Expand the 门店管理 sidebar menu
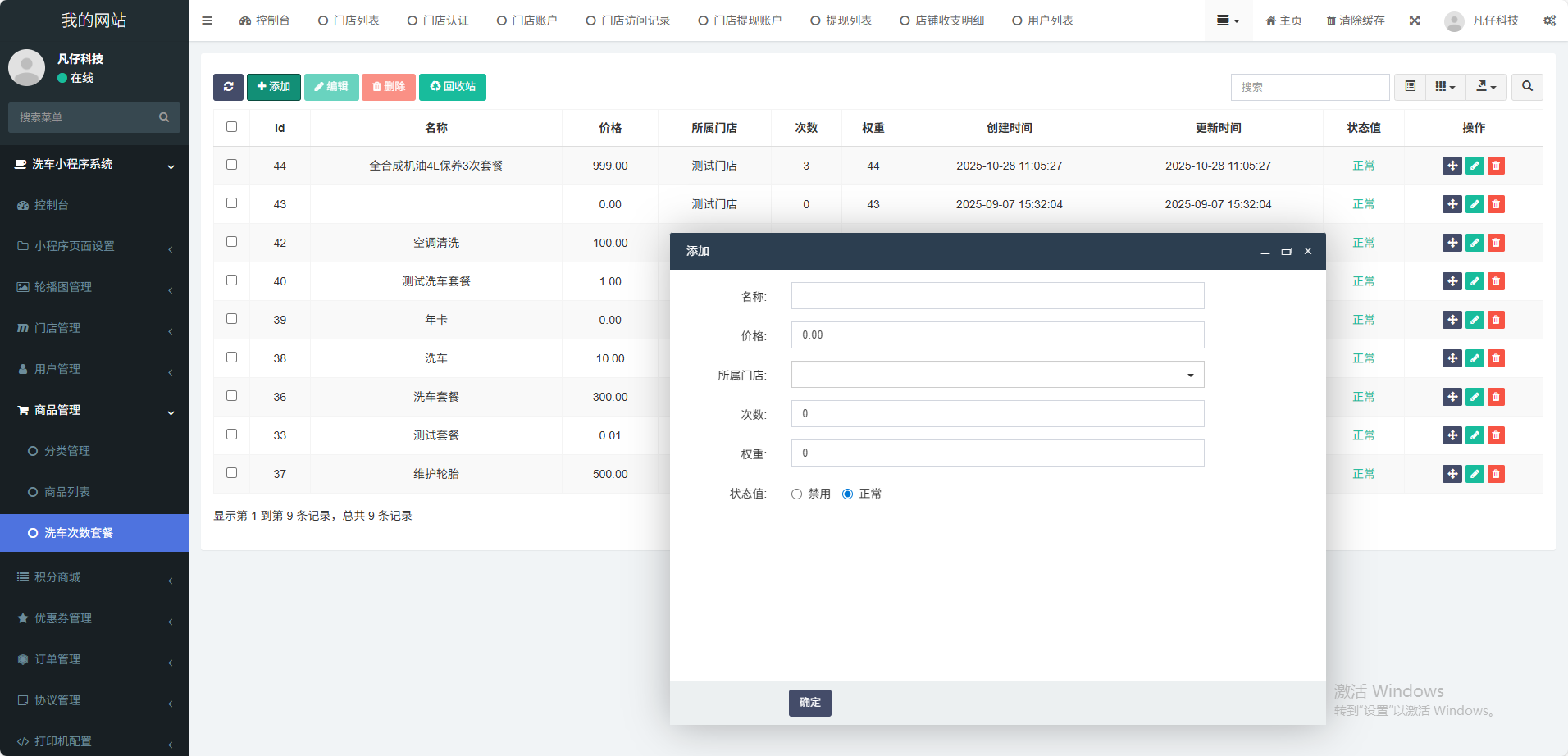1568x756 pixels. click(x=94, y=328)
